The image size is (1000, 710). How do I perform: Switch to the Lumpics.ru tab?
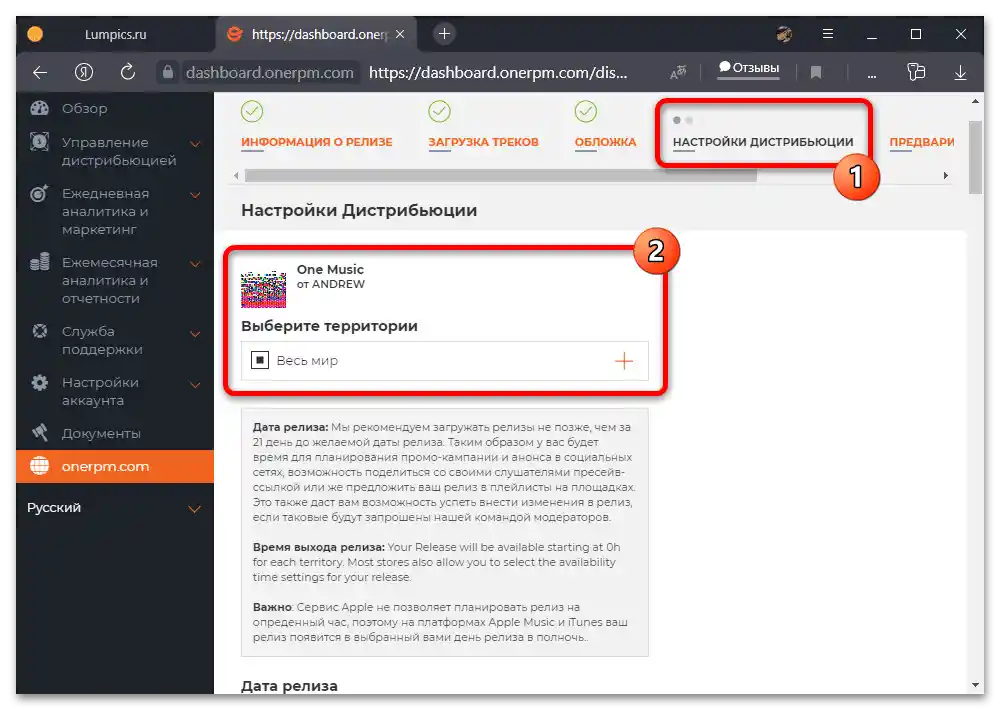coord(115,34)
